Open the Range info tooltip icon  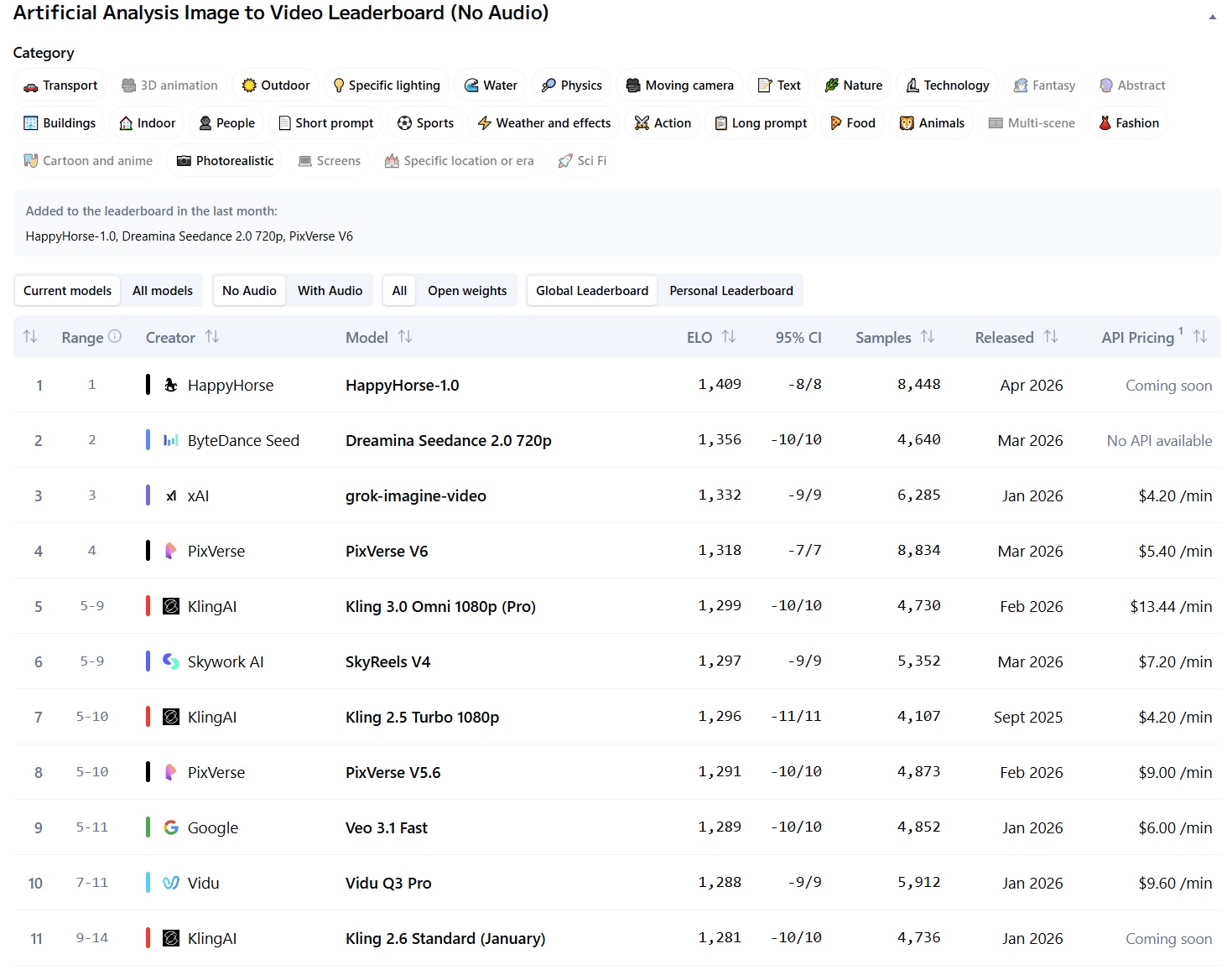click(x=115, y=336)
